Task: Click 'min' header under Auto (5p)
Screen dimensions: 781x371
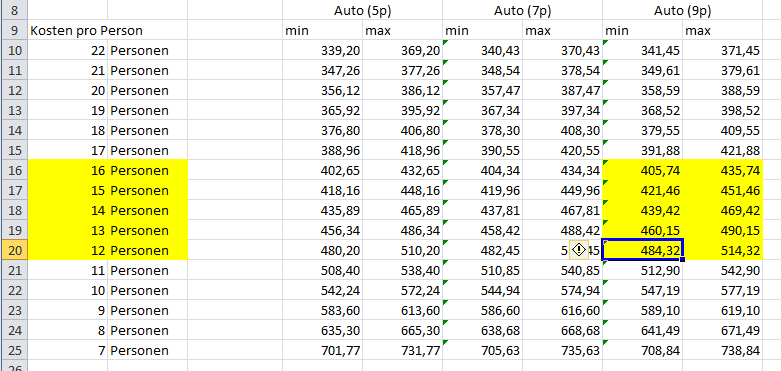Action: click(322, 30)
